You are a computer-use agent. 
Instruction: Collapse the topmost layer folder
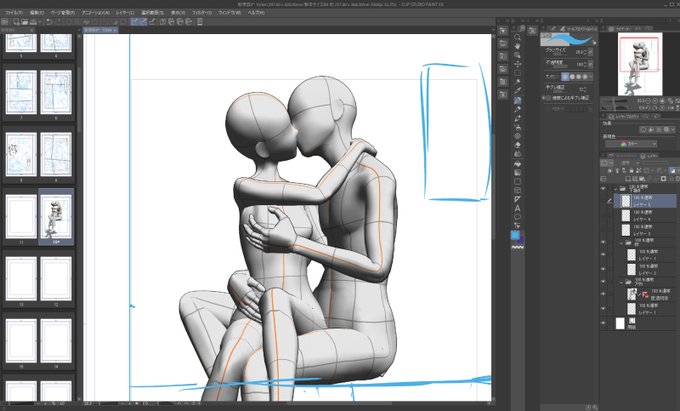(x=615, y=189)
